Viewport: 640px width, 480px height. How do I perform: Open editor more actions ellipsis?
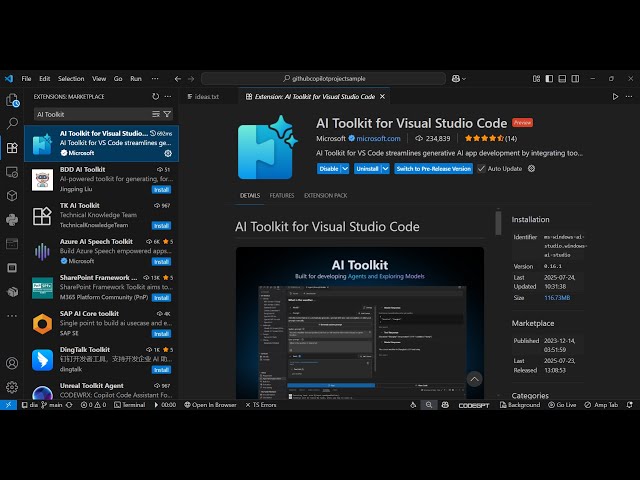tap(629, 97)
